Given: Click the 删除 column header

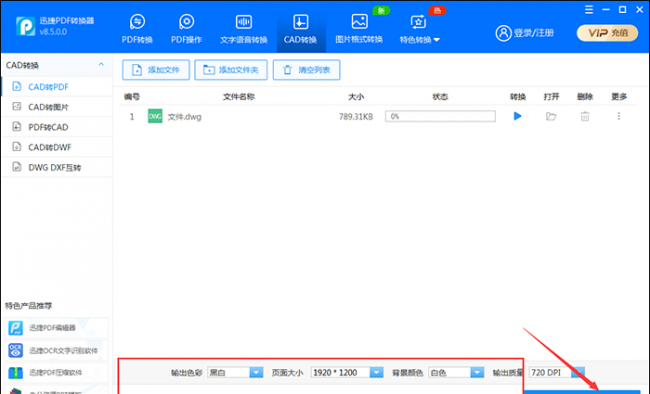Looking at the screenshot, I should point(585,97).
